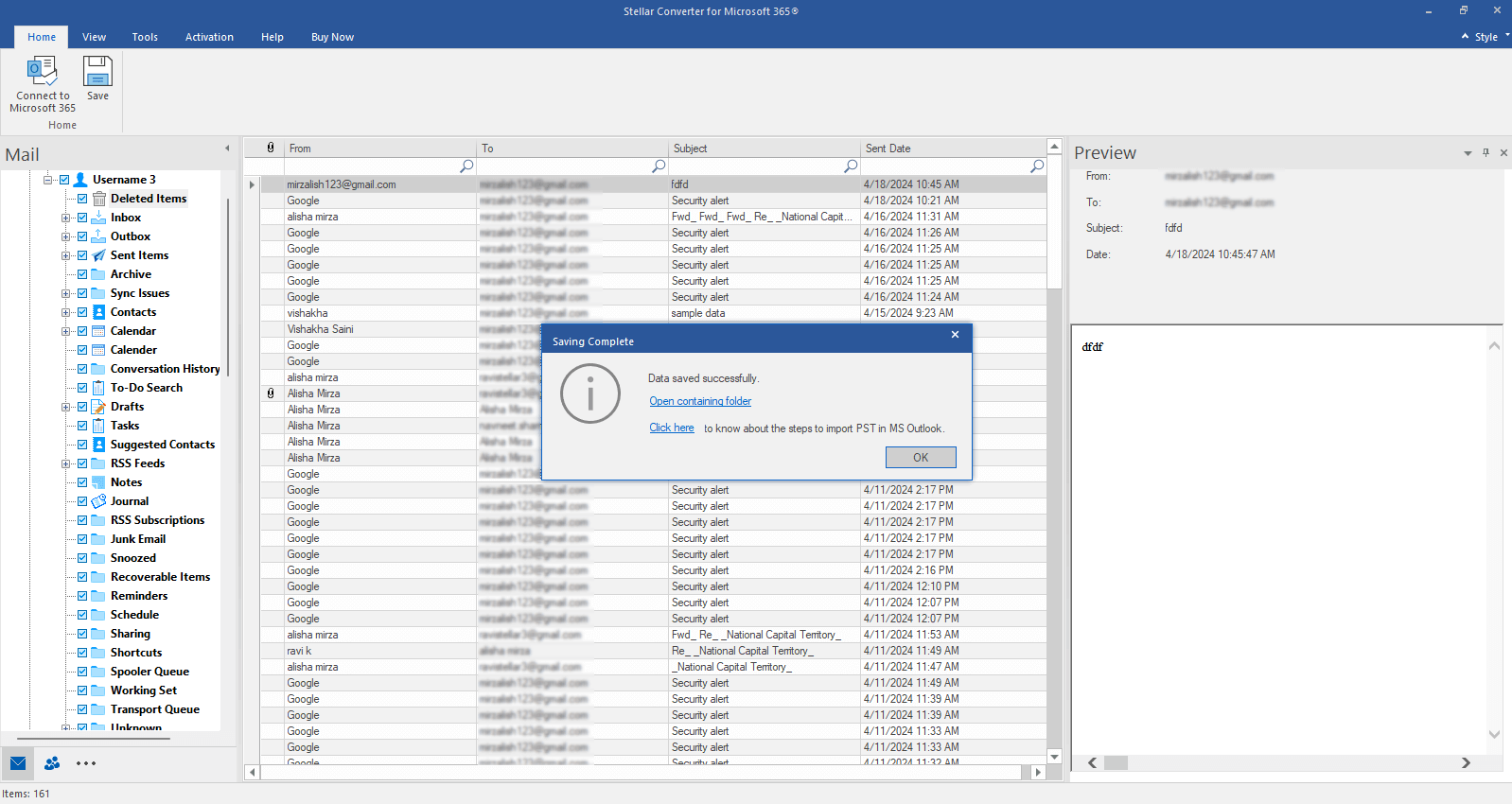1512x804 pixels.
Task: Sort by the From column header
Action: pos(380,149)
